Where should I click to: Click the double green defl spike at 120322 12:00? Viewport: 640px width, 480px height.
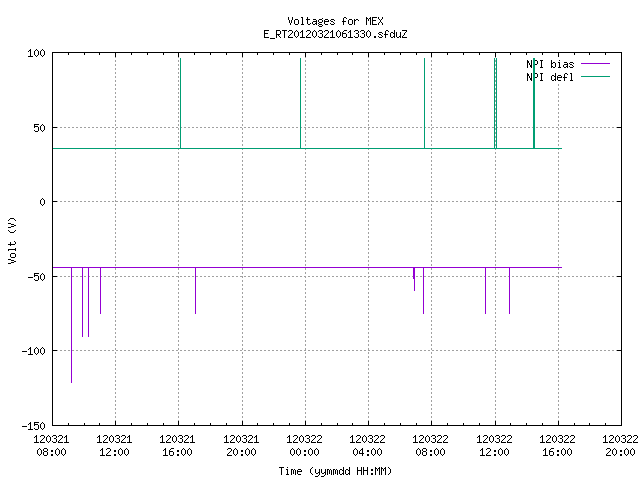(496, 103)
